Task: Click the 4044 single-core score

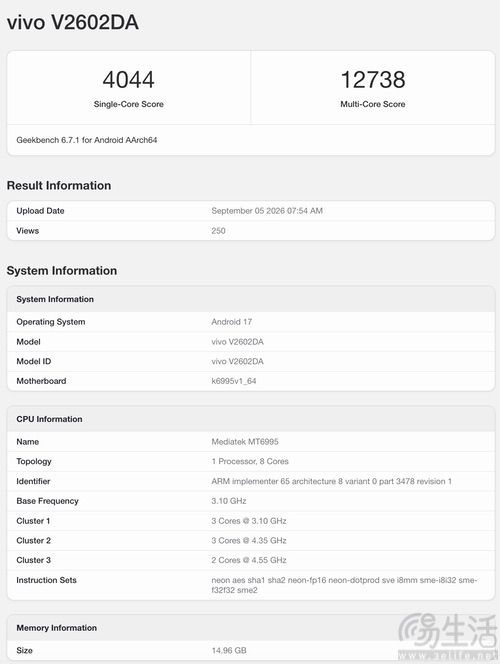Action: [128, 80]
